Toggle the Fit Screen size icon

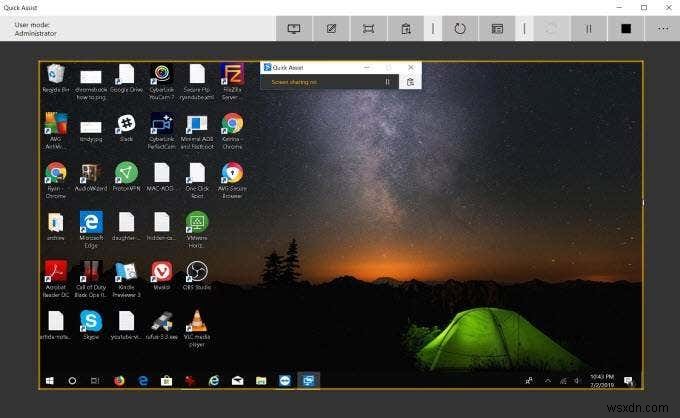click(369, 29)
